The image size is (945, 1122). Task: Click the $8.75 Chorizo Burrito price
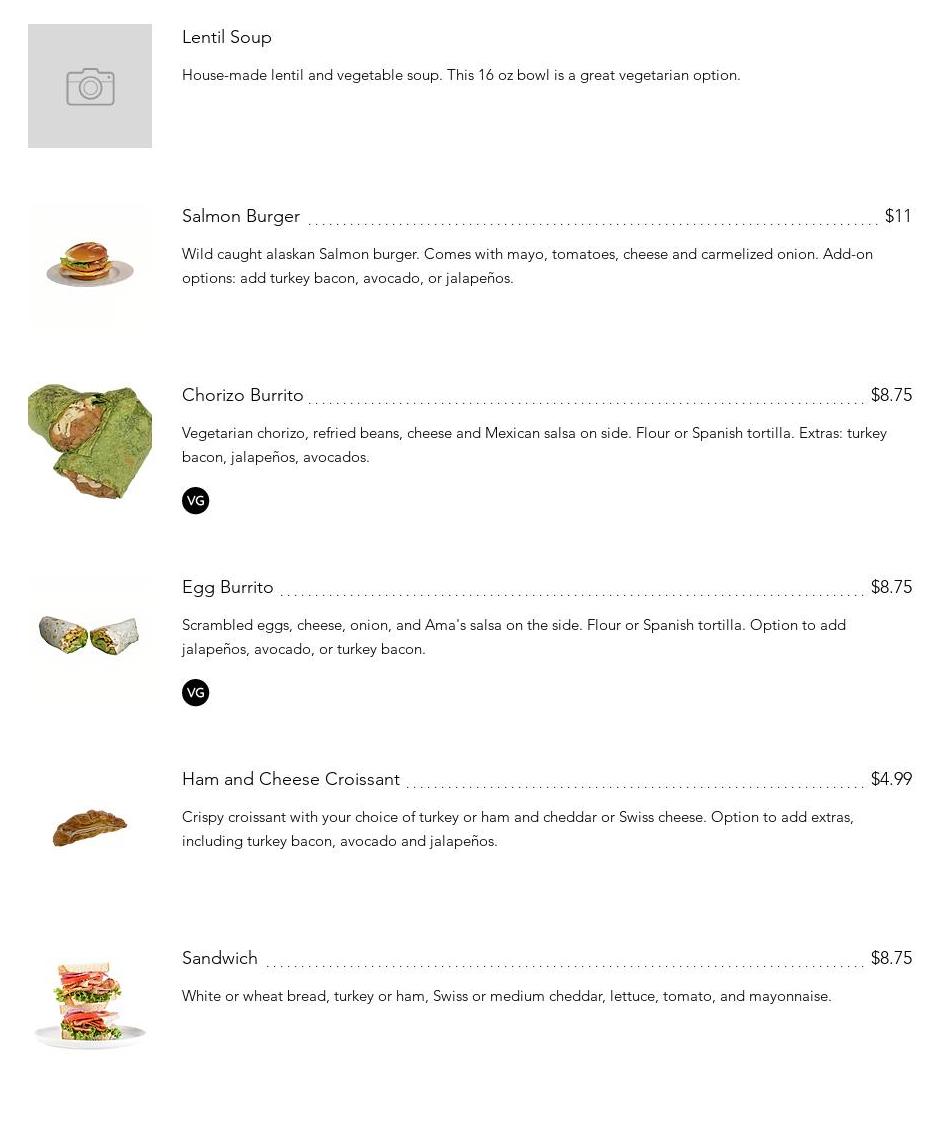pos(891,395)
